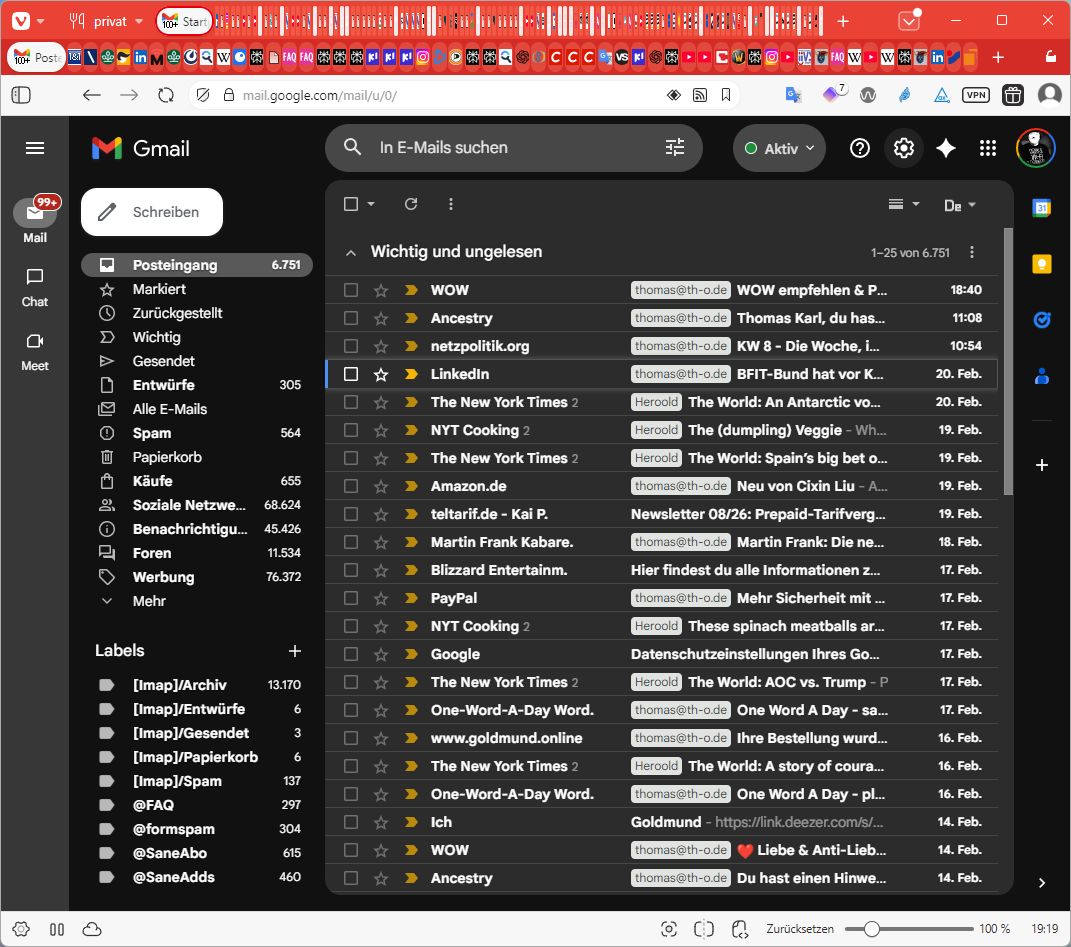Select the PayPal email checkbox
The image size is (1071, 947).
point(351,598)
